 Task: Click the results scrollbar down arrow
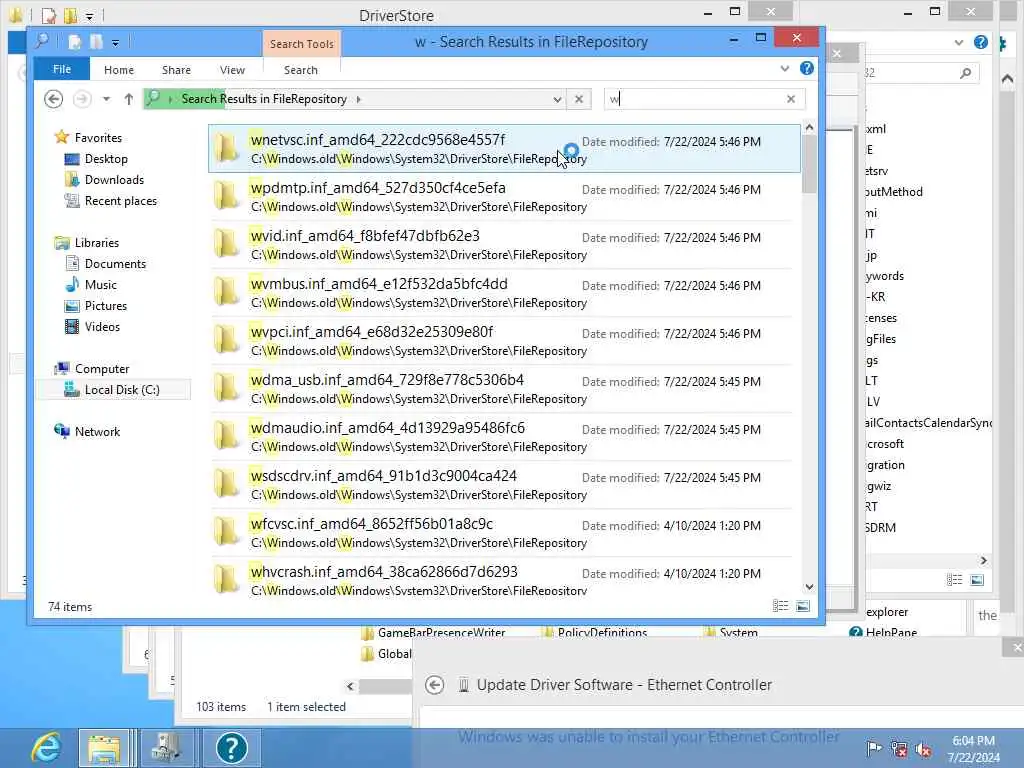[809, 587]
